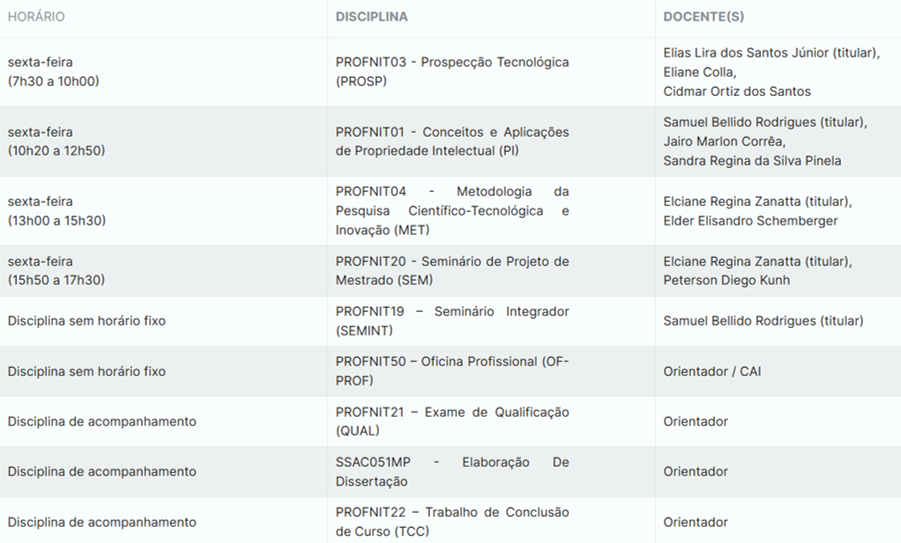Screen dimensions: 901x543
Task: Click PROFNIT20 Seminário de Projeto de Mestrado
Action: tap(452, 271)
